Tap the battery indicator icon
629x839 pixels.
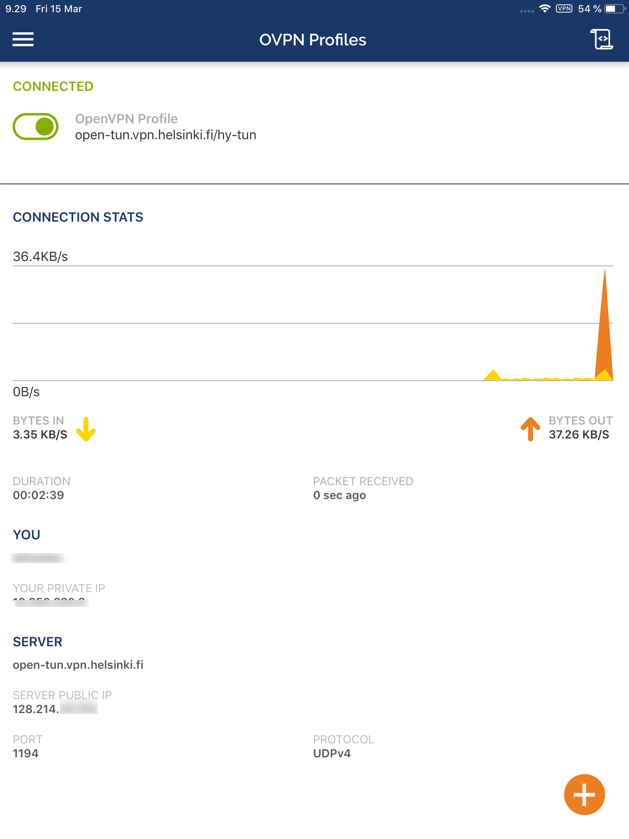click(x=615, y=9)
